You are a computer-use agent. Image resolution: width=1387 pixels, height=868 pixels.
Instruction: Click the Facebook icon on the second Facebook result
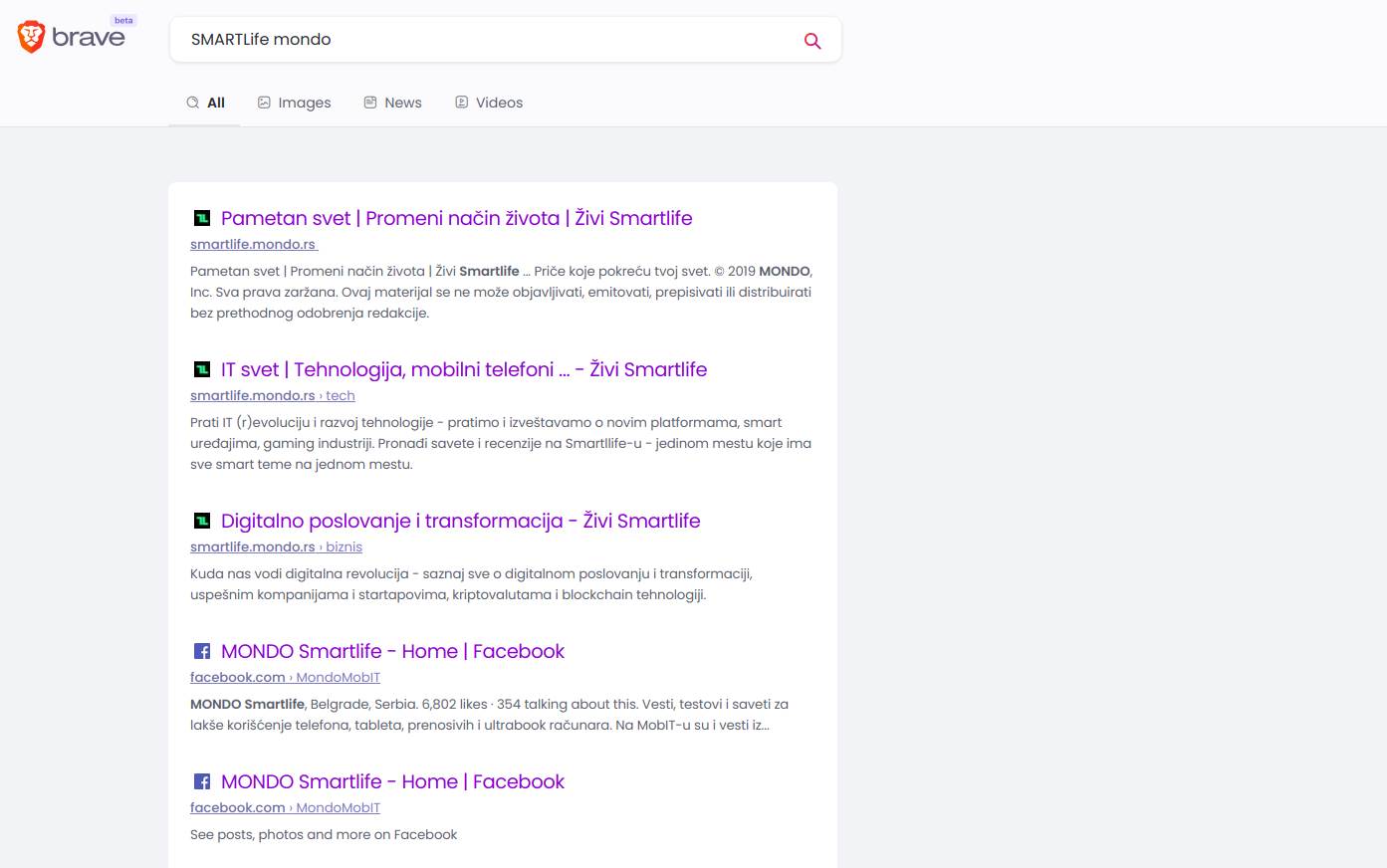tap(202, 781)
